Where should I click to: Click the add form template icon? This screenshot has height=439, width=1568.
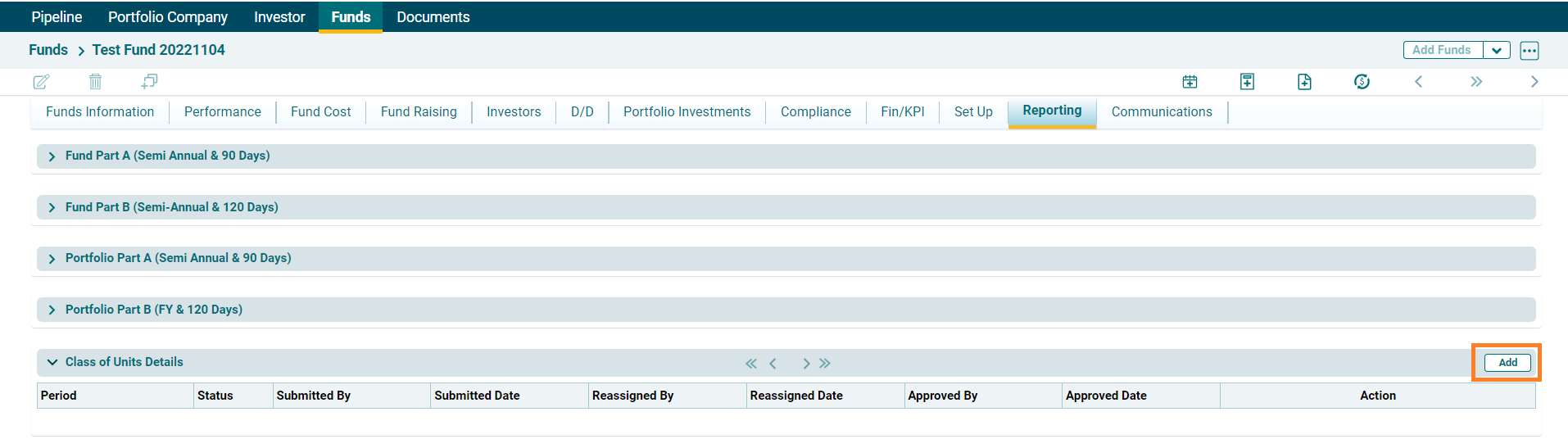1247,82
